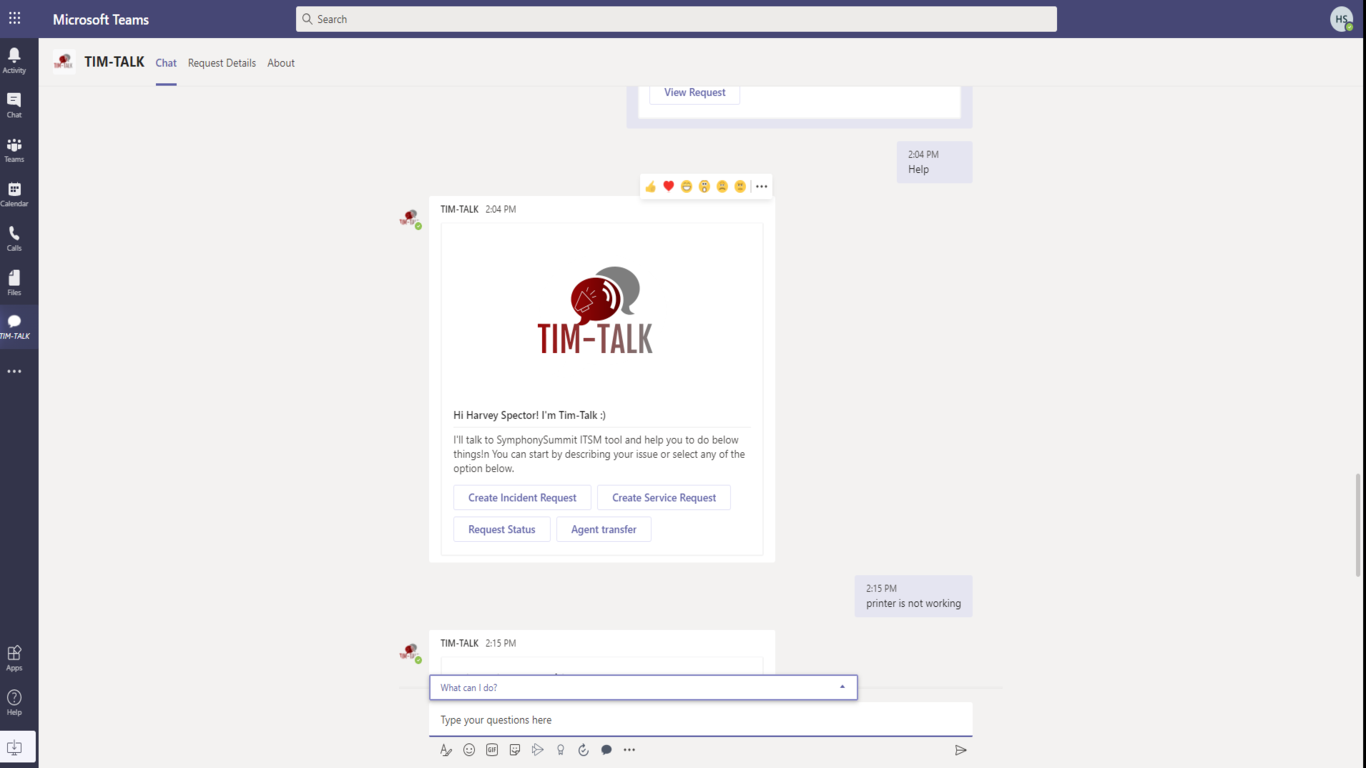Open the sticker picker

(515, 750)
